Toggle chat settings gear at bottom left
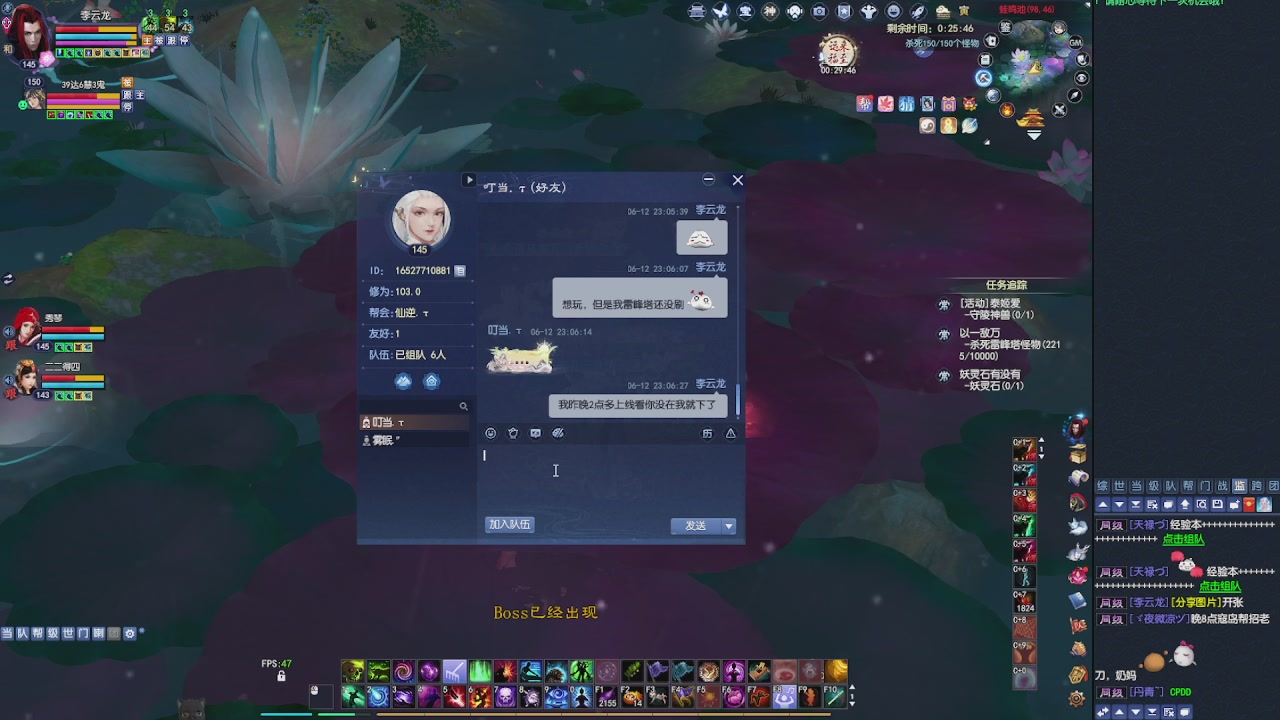Viewport: 1280px width, 720px height. [x=129, y=633]
